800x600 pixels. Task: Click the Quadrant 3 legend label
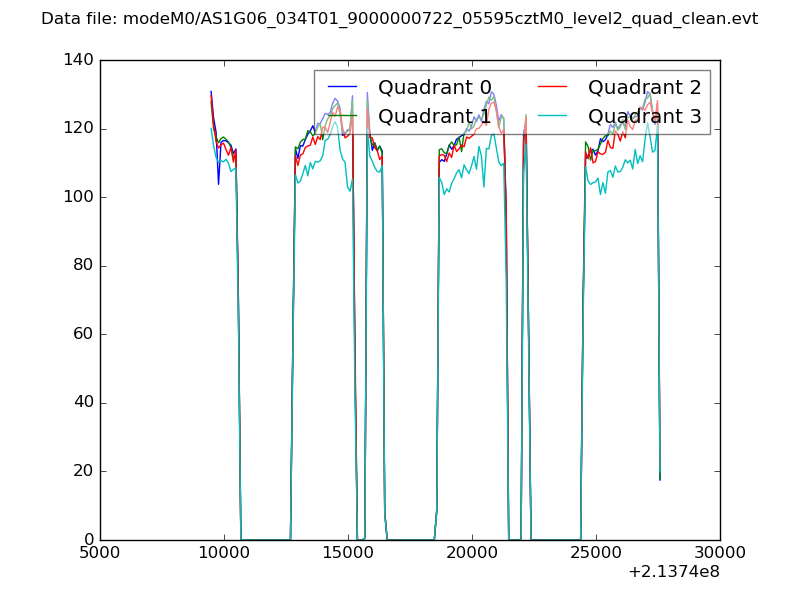click(644, 116)
